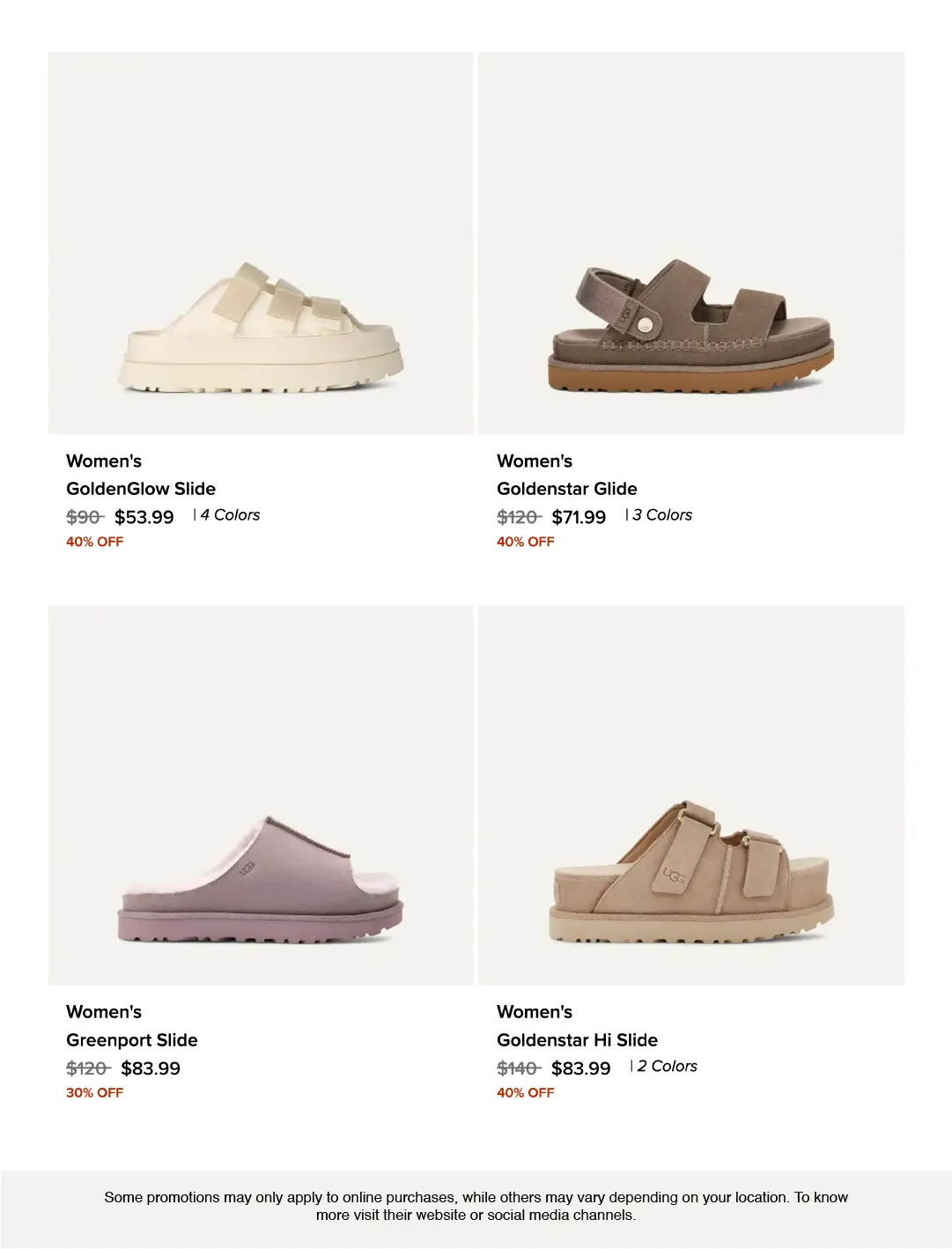Select the $53.99 sale price
This screenshot has width=952, height=1249.
coord(144,517)
